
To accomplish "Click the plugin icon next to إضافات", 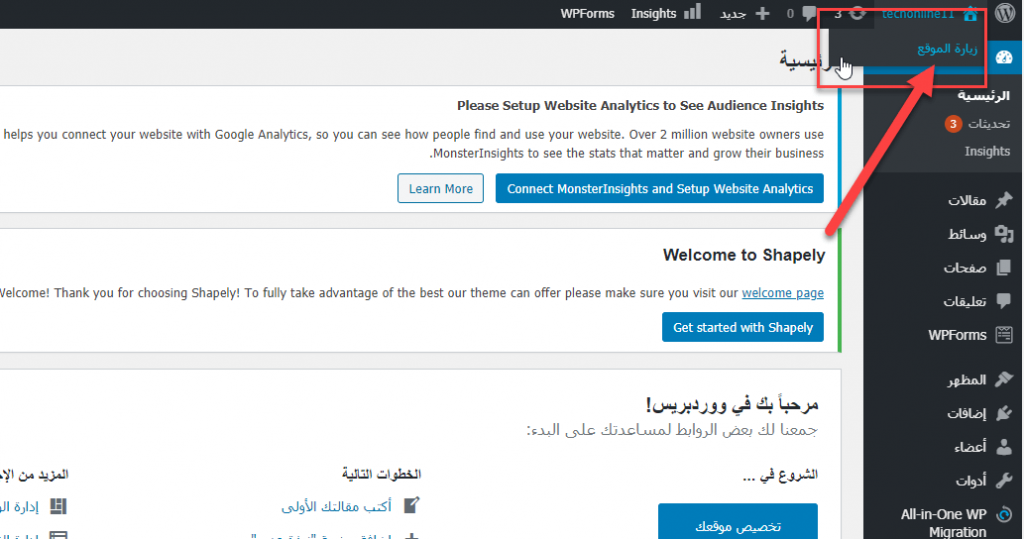I will 1004,413.
